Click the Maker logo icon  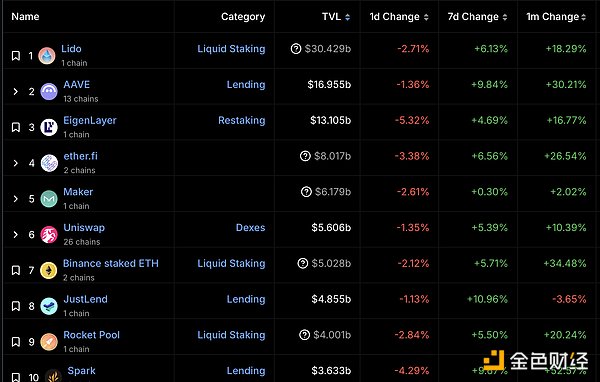click(49, 199)
